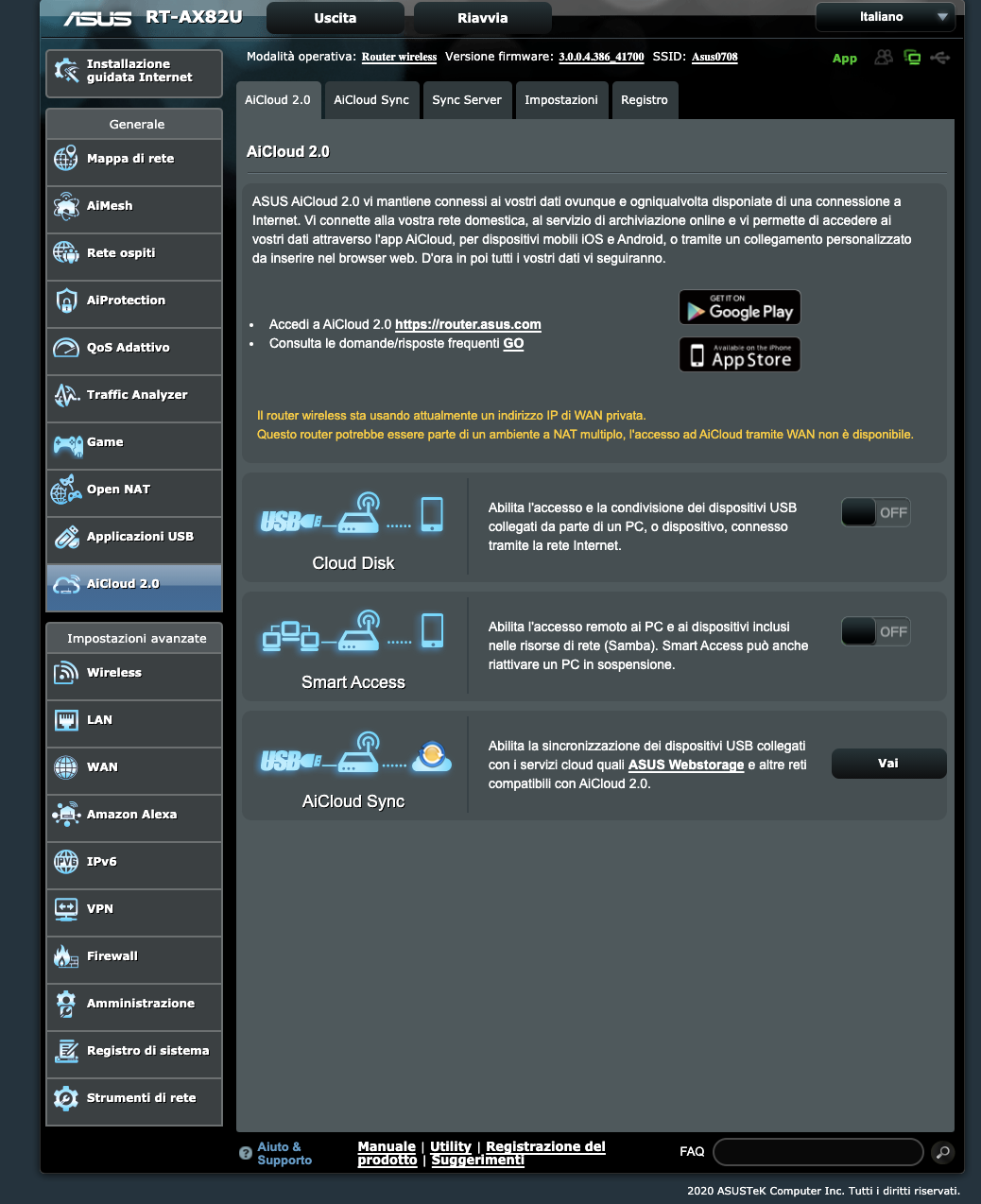Click the Suggerimenti footer link
The height and width of the screenshot is (1204, 981).
pyautogui.click(x=477, y=1160)
